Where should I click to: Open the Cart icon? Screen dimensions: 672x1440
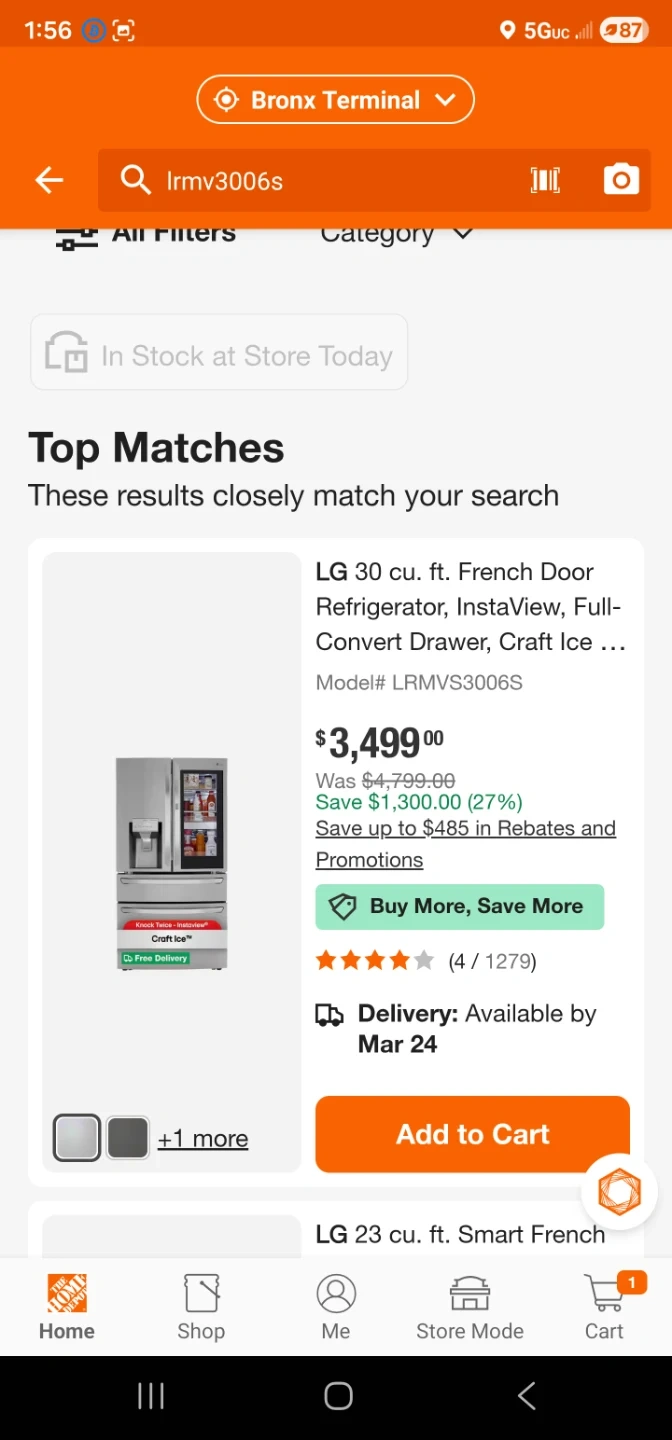605,1306
